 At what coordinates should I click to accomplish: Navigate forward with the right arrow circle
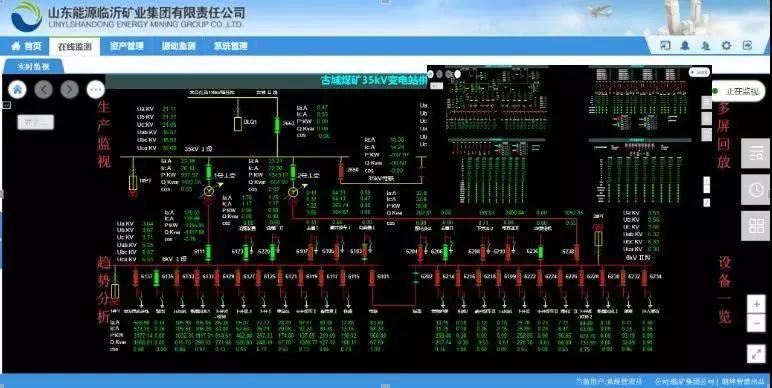click(x=69, y=89)
